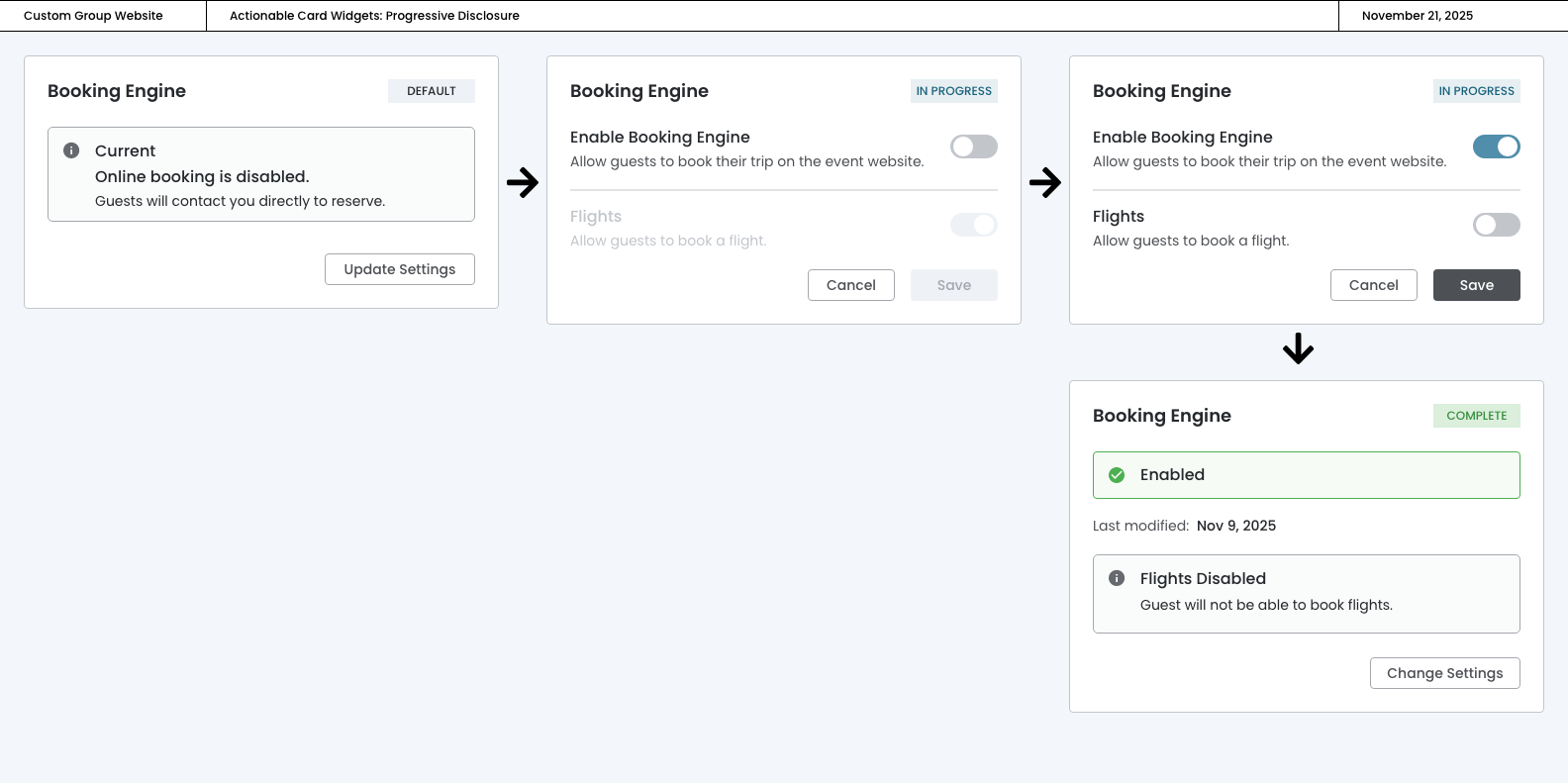Select Actionable Card Widgets: Progressive Disclosure title

point(374,16)
